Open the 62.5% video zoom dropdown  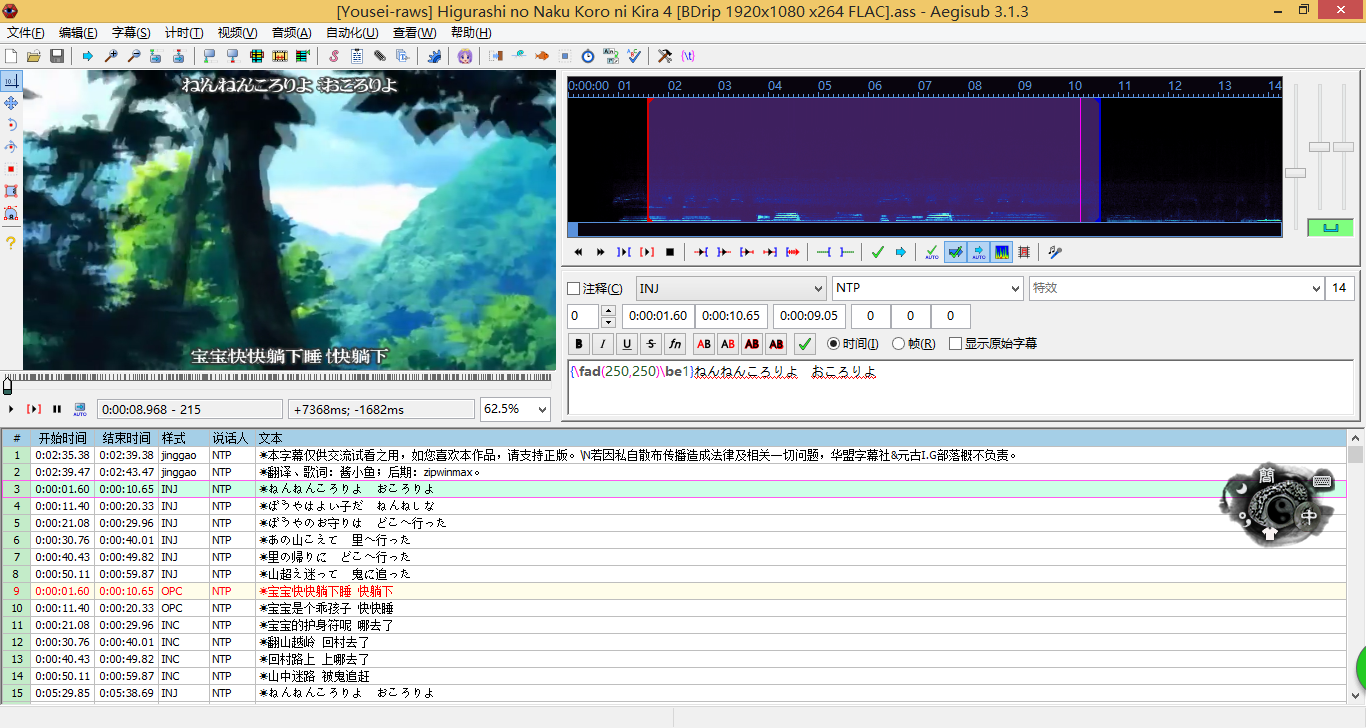point(516,409)
